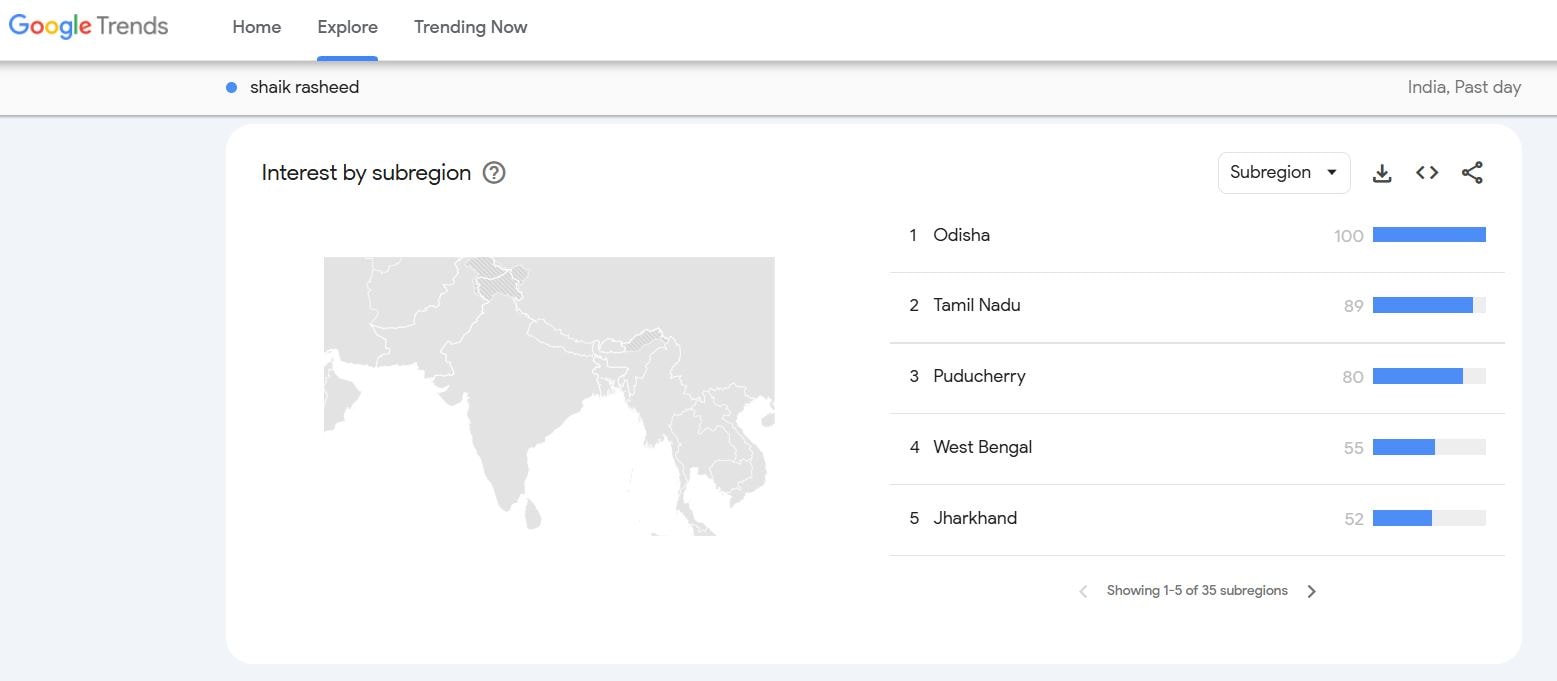The height and width of the screenshot is (681, 1557).
Task: Open the Home tab
Action: pyautogui.click(x=257, y=27)
